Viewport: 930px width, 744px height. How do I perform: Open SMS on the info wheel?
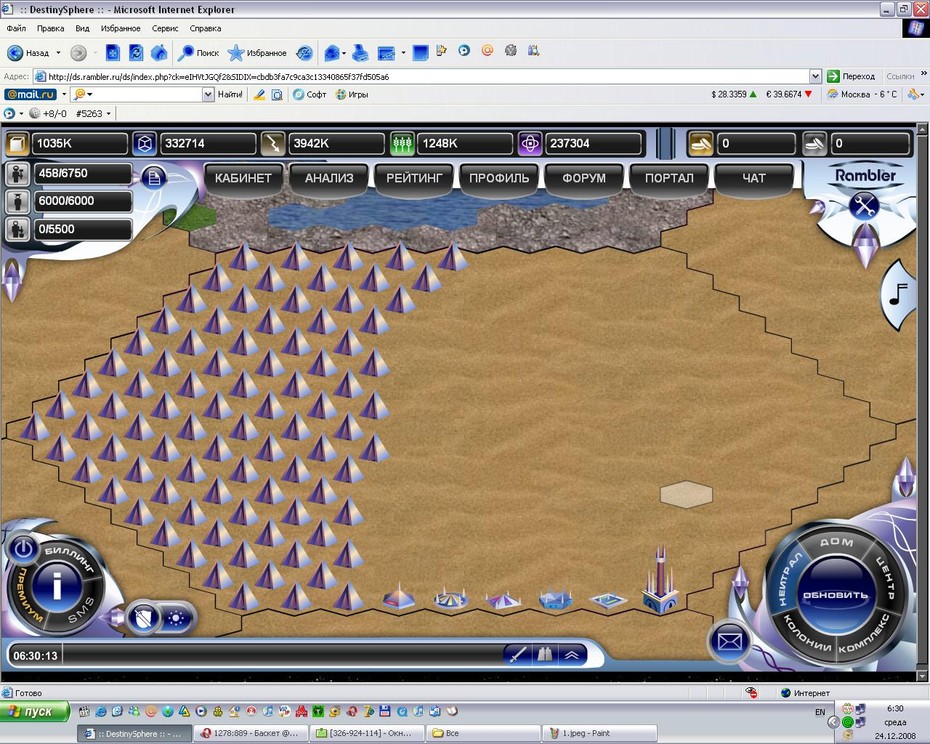pyautogui.click(x=81, y=610)
